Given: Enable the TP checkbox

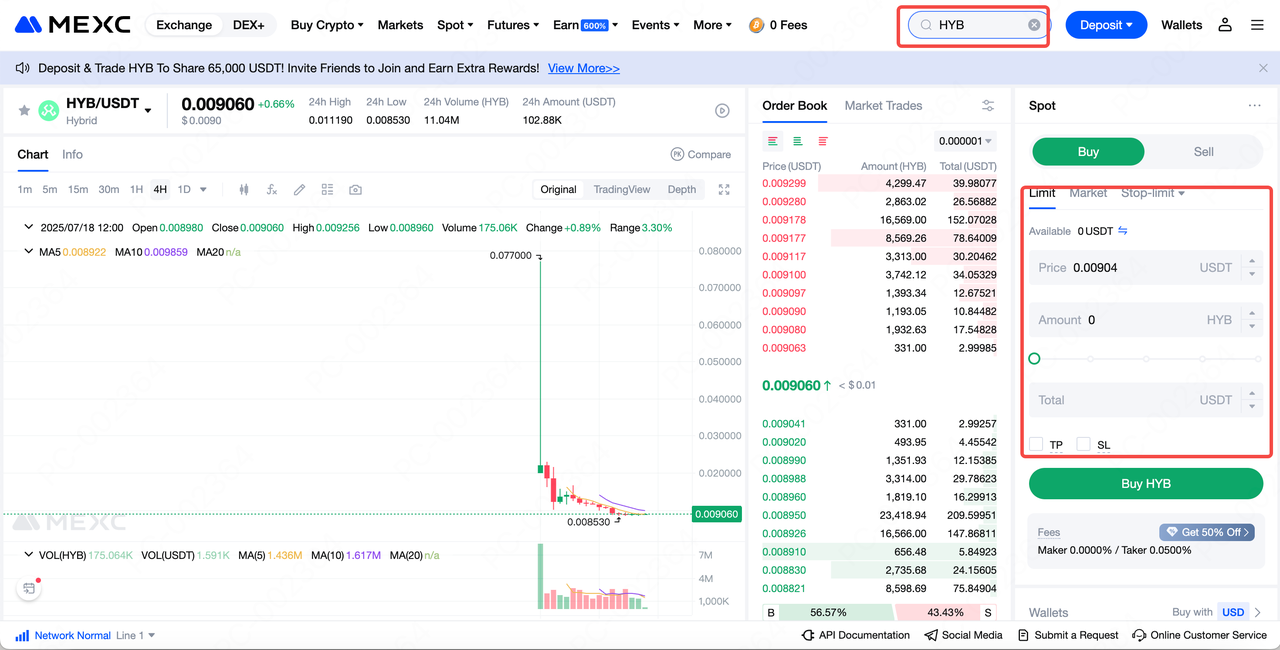Looking at the screenshot, I should pyautogui.click(x=1036, y=444).
